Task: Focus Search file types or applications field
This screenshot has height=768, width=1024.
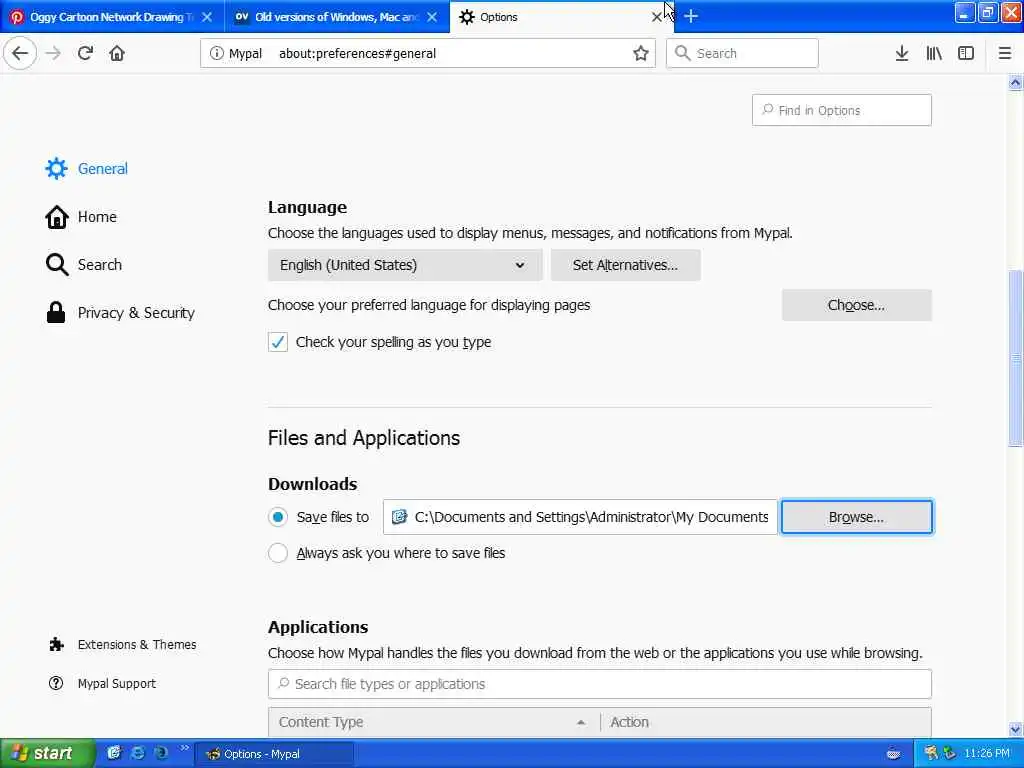Action: (x=600, y=684)
